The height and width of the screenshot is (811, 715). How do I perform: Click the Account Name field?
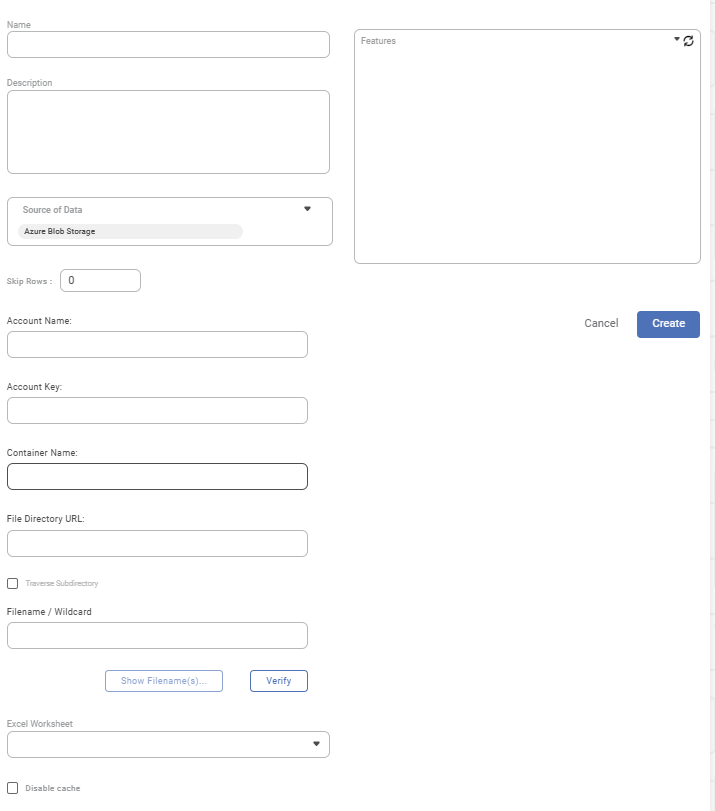click(157, 345)
